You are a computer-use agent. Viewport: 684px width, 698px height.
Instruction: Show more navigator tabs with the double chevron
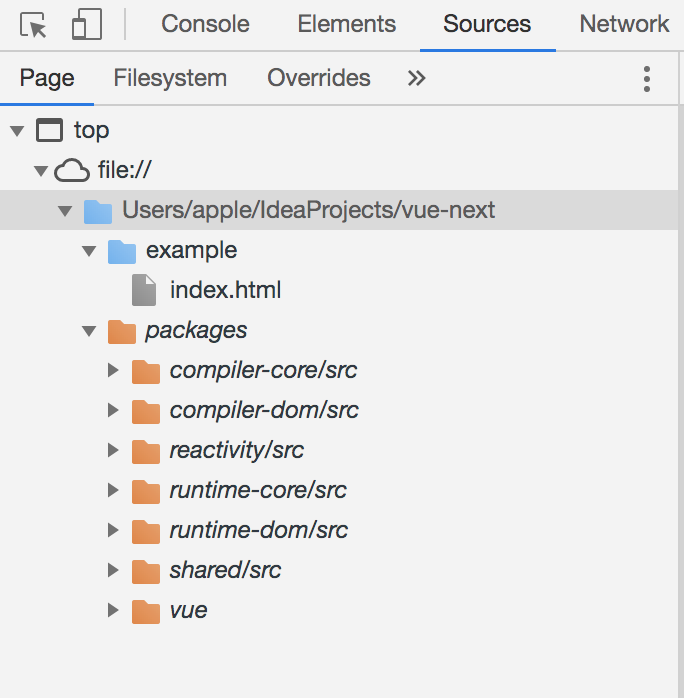[417, 78]
